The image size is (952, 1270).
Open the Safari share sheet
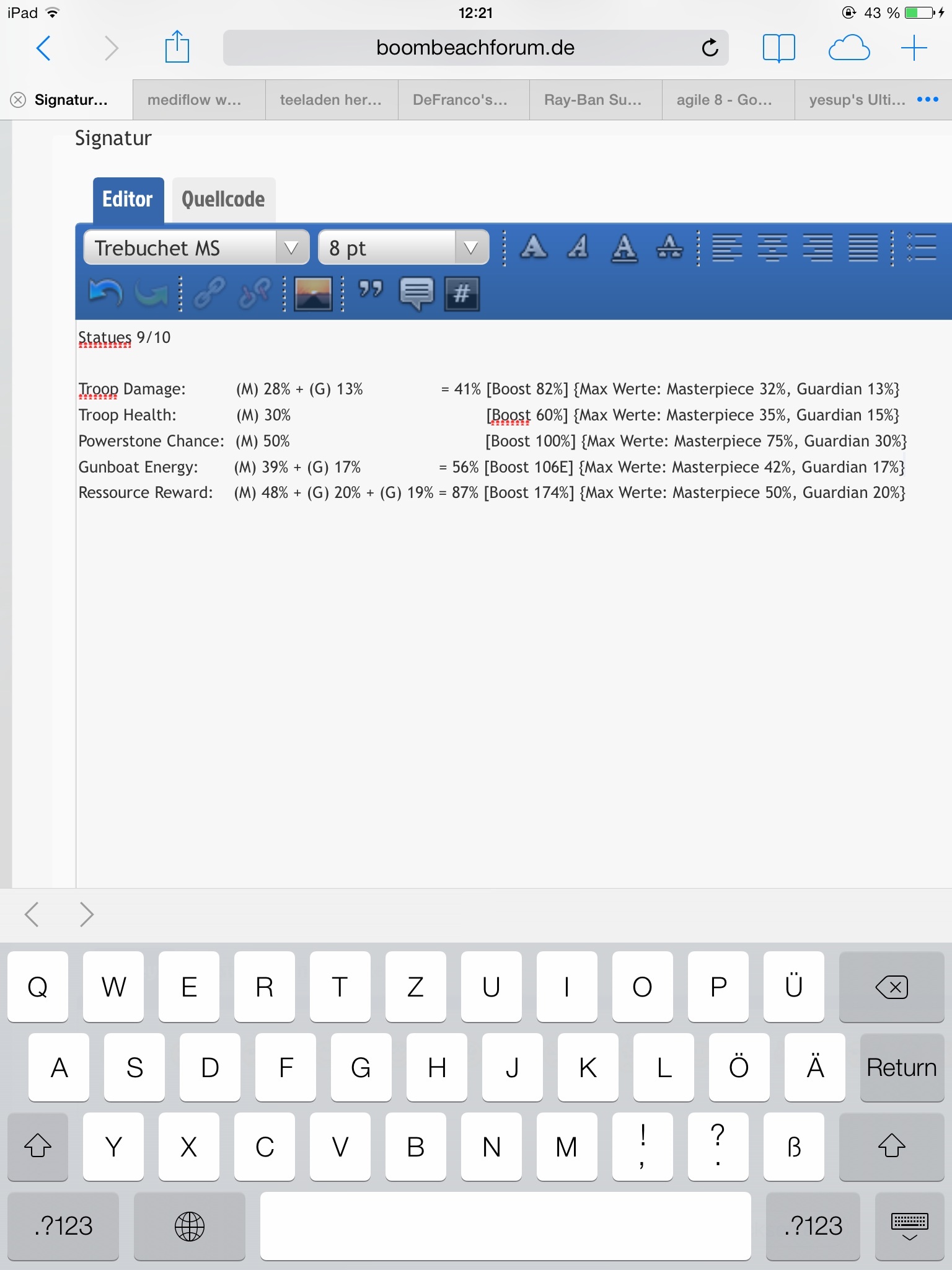[177, 48]
